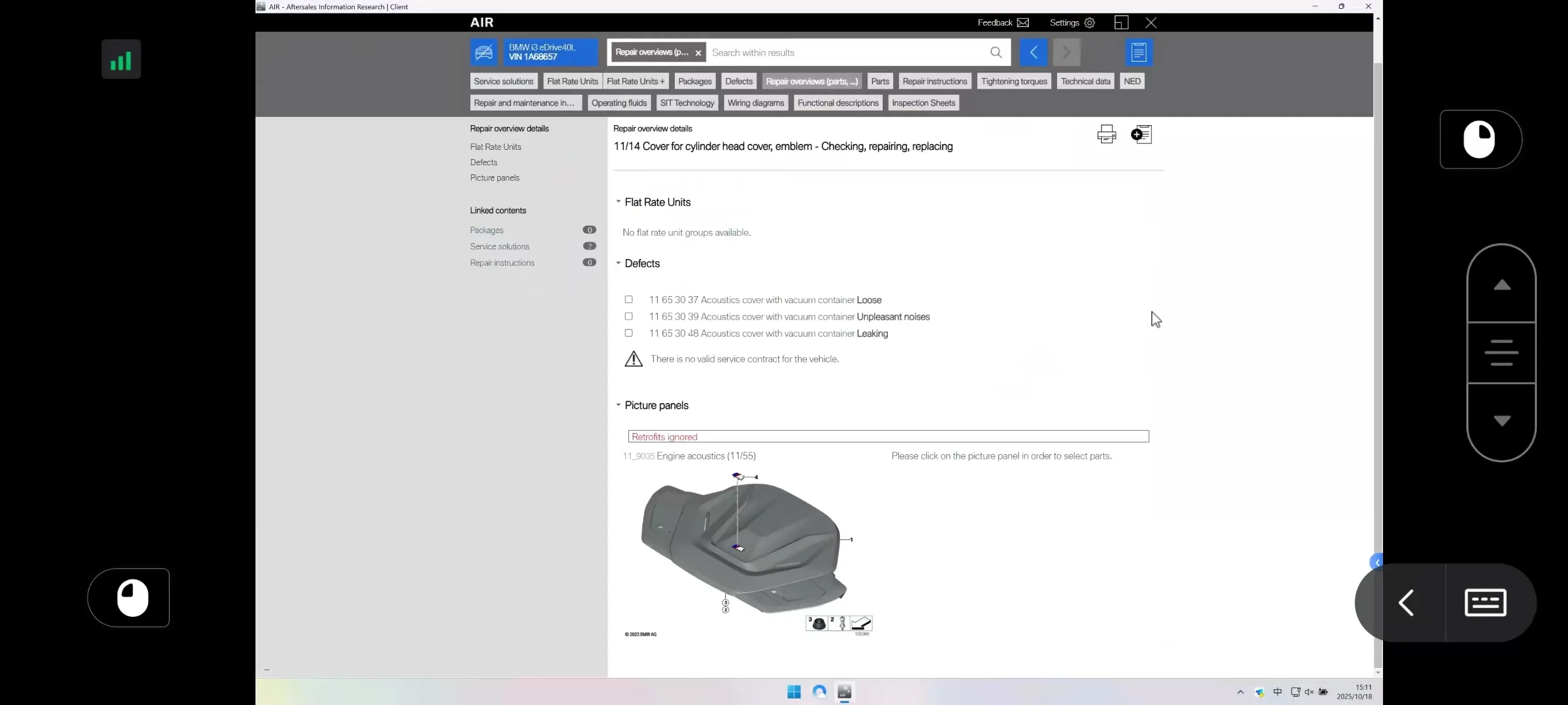Tick the Unpleasant noises defect checkbox
This screenshot has width=1568, height=705.
click(629, 317)
